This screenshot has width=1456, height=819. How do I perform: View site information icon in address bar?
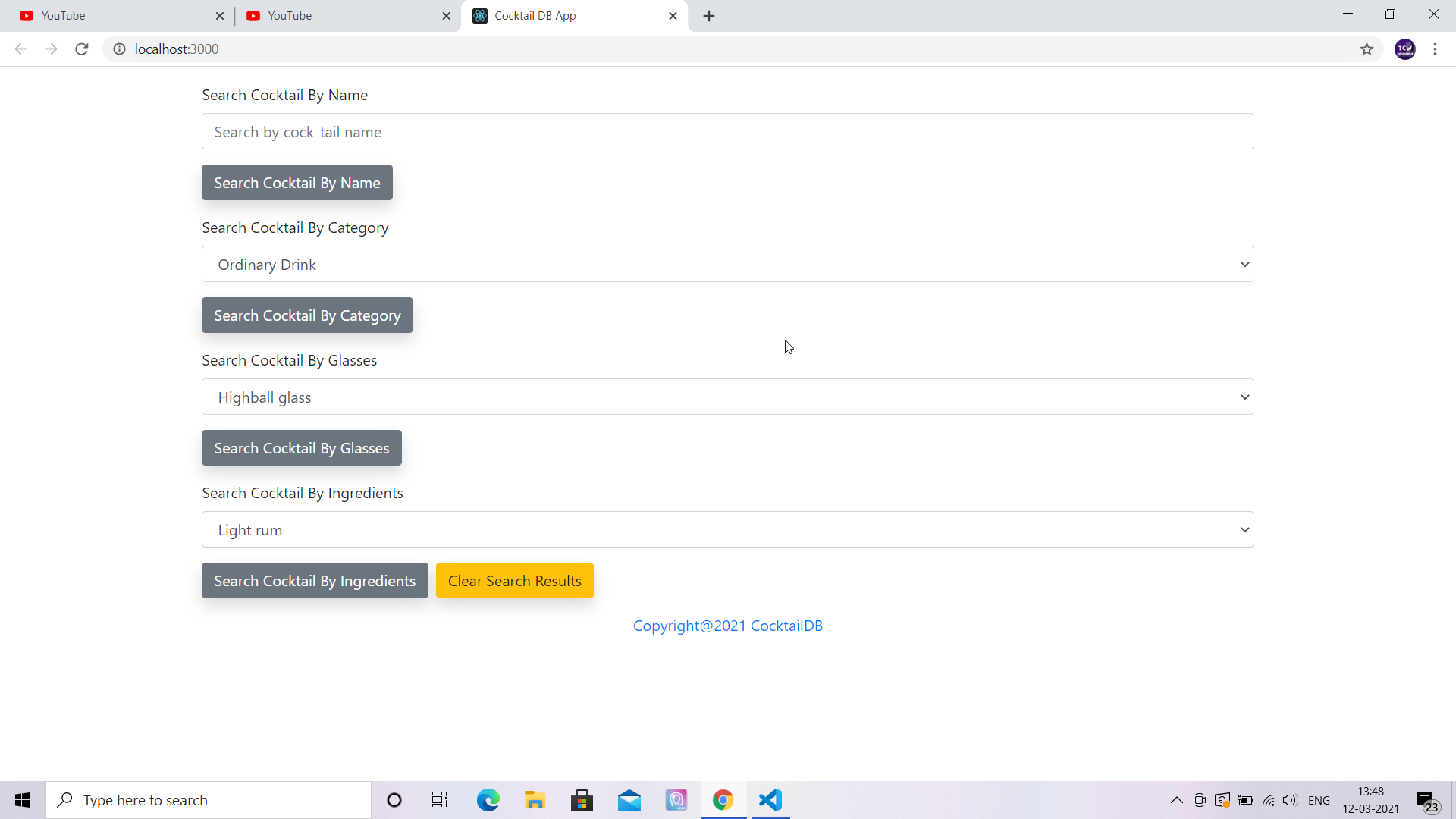point(119,49)
